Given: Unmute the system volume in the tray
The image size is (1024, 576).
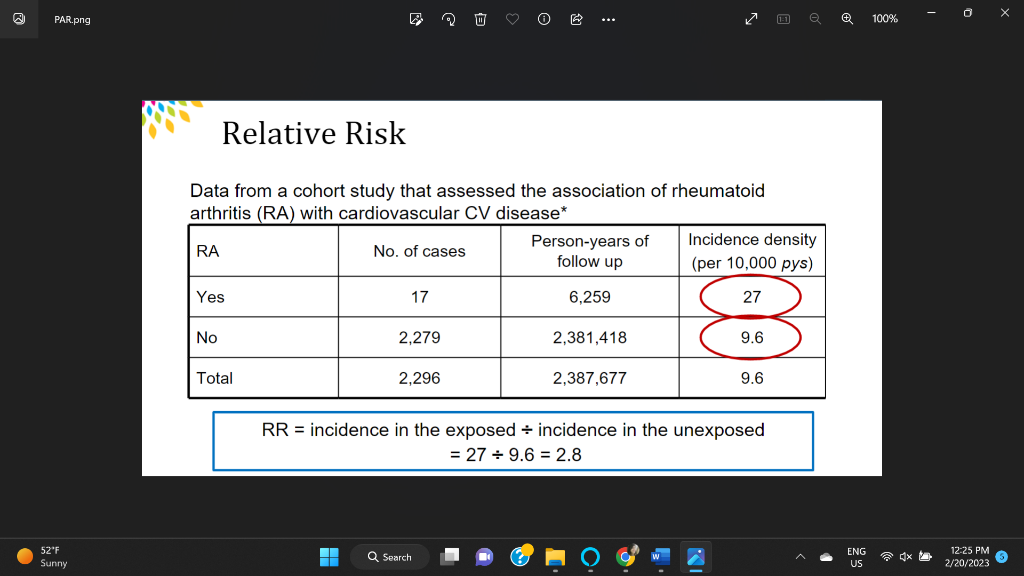Looking at the screenshot, I should click(905, 556).
